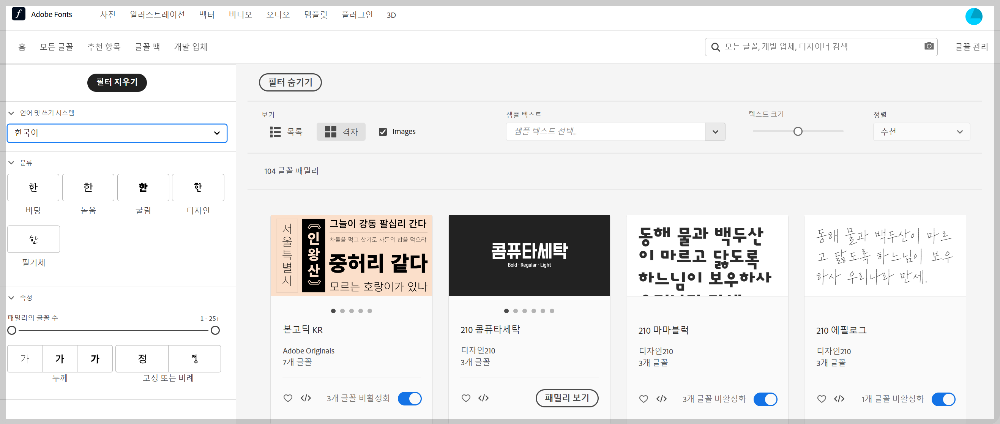The width and height of the screenshot is (1000, 424).
Task: Select the first 한 classification tile
Action: point(33,187)
